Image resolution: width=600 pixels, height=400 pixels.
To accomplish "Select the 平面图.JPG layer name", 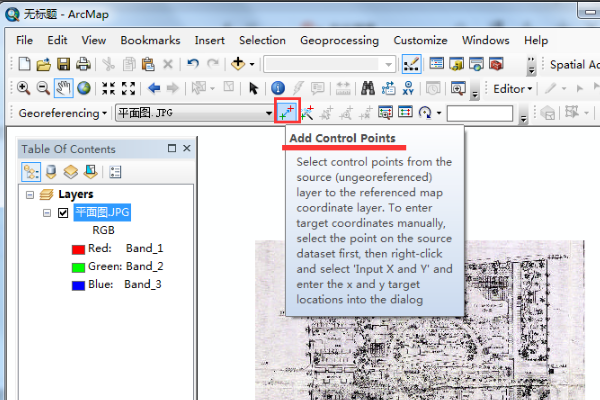I will coord(102,212).
